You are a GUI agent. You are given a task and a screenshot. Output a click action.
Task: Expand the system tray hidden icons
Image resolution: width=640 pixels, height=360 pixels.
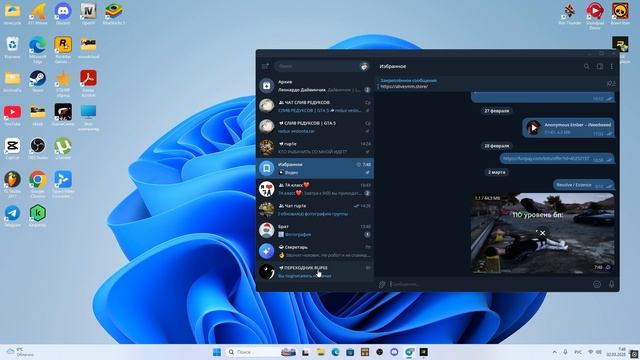click(554, 352)
